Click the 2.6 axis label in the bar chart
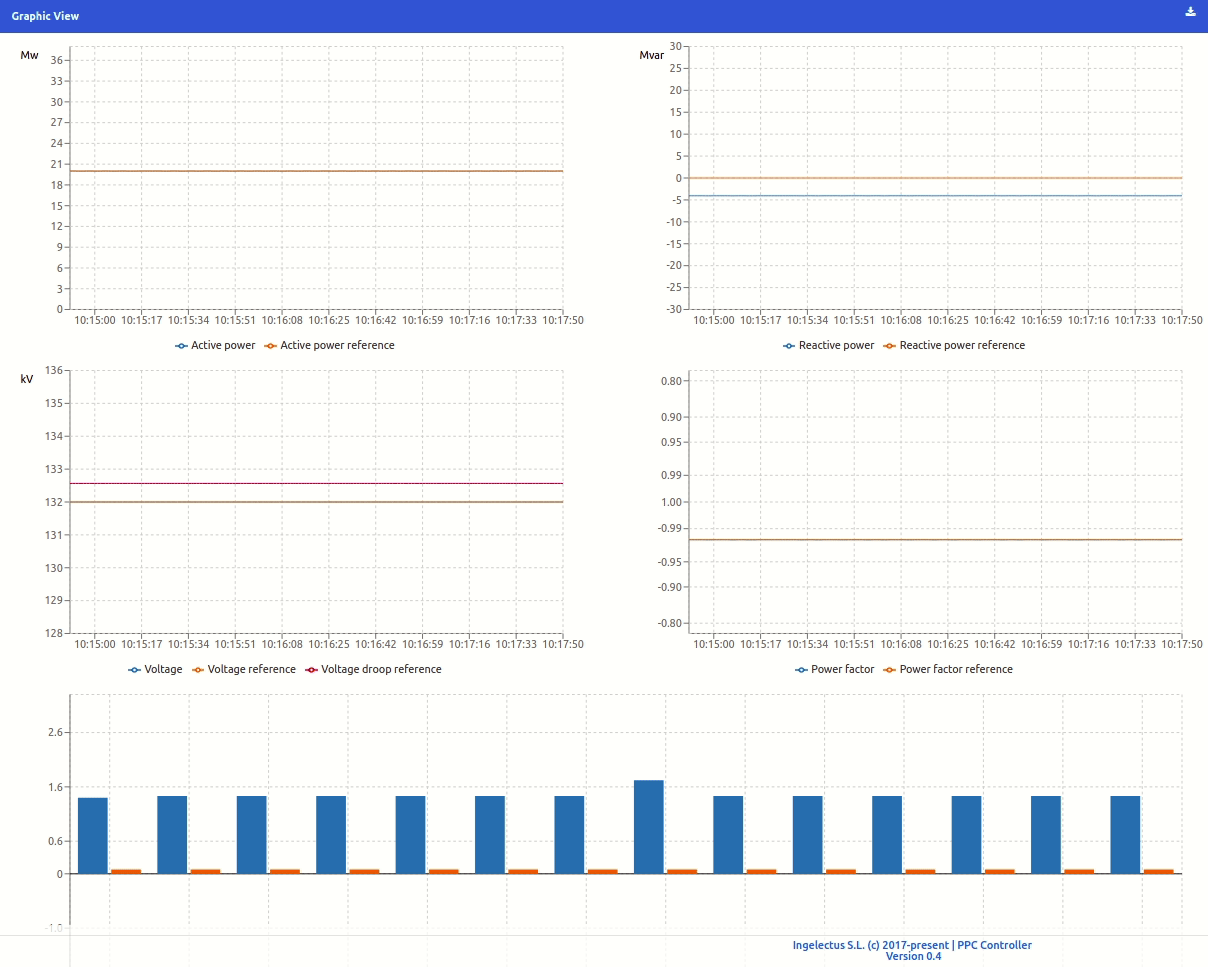This screenshot has height=967, width=1208. coord(55,733)
